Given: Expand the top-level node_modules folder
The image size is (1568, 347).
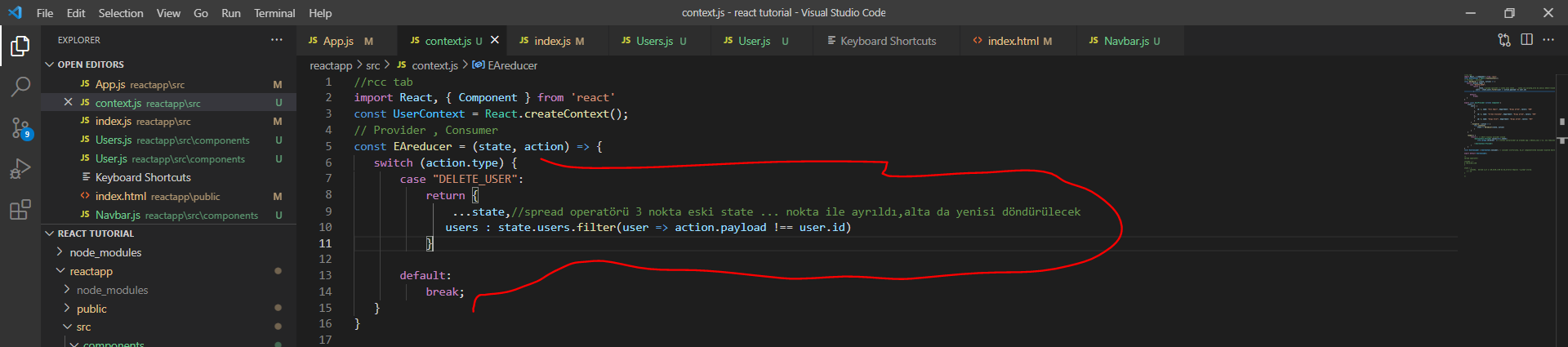Looking at the screenshot, I should pos(60,252).
